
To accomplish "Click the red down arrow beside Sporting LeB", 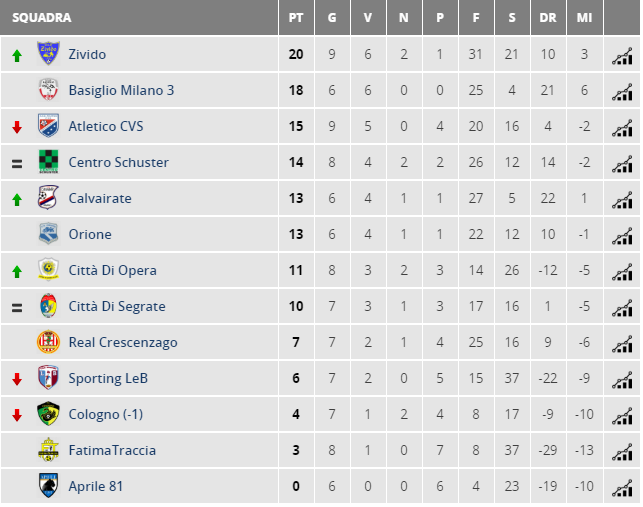I will click(17, 379).
